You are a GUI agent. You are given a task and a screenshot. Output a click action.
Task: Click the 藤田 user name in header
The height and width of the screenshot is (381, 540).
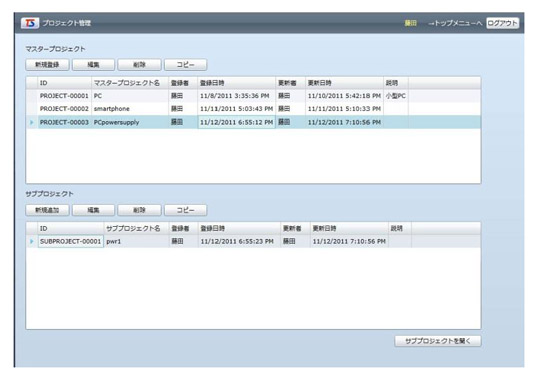click(410, 23)
